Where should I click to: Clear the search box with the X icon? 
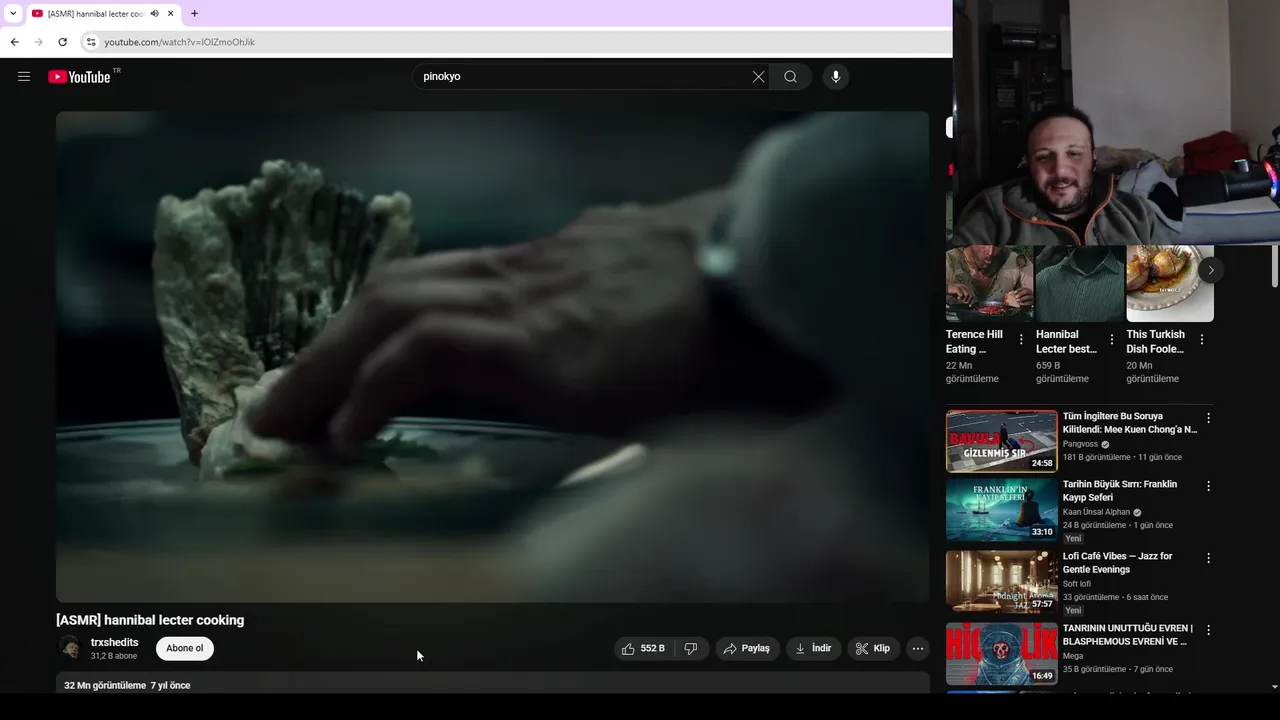[758, 77]
